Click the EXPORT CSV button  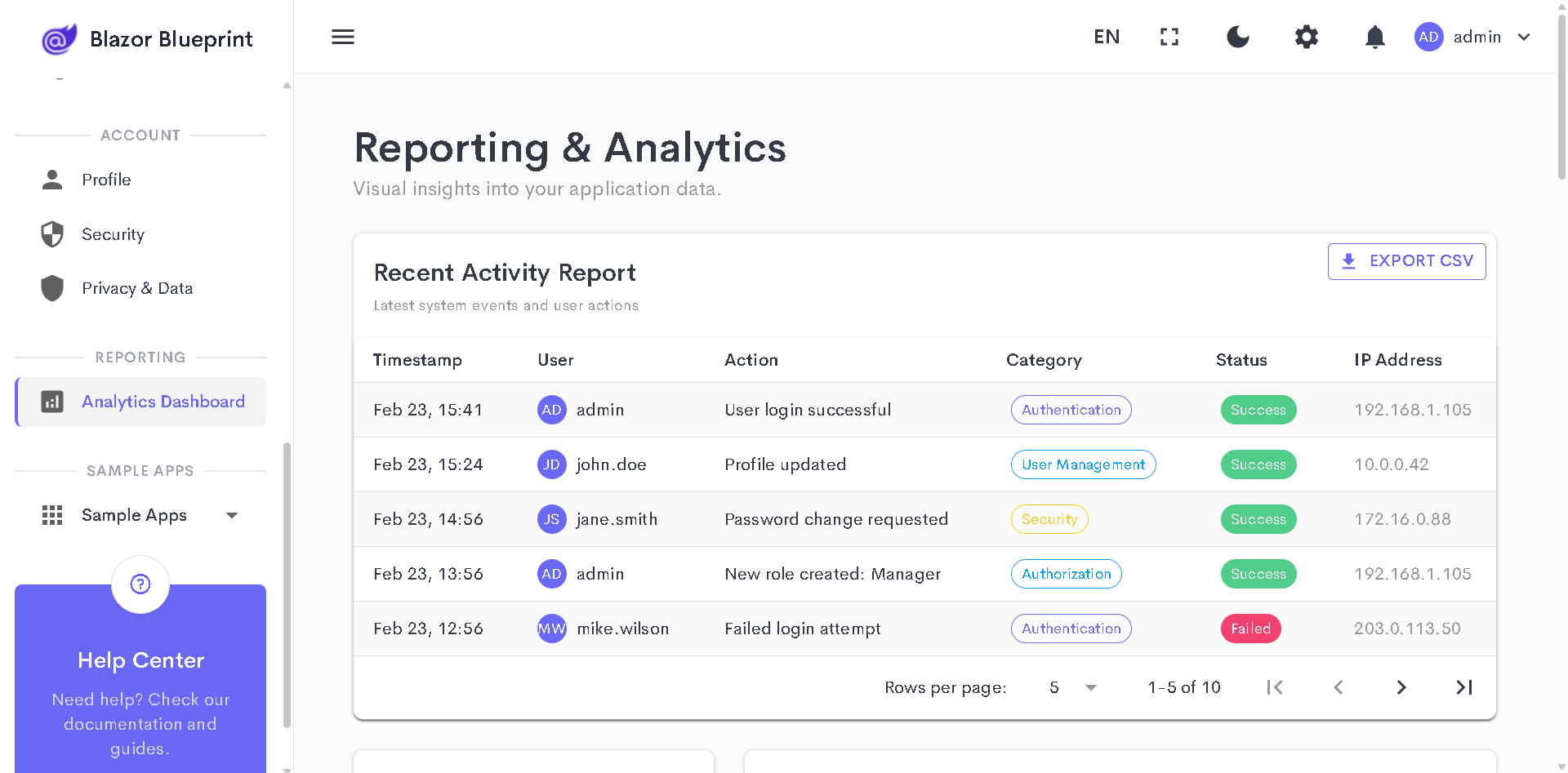(x=1406, y=261)
